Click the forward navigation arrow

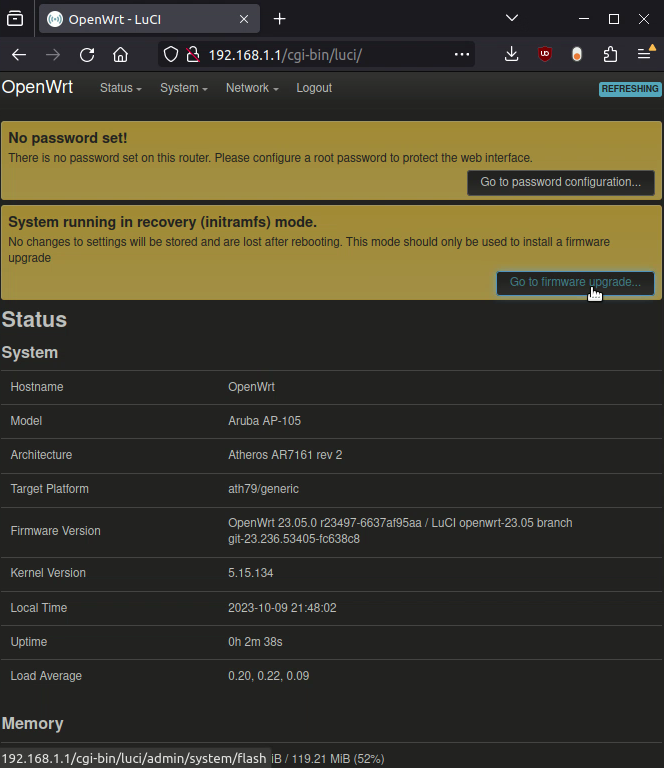point(53,54)
